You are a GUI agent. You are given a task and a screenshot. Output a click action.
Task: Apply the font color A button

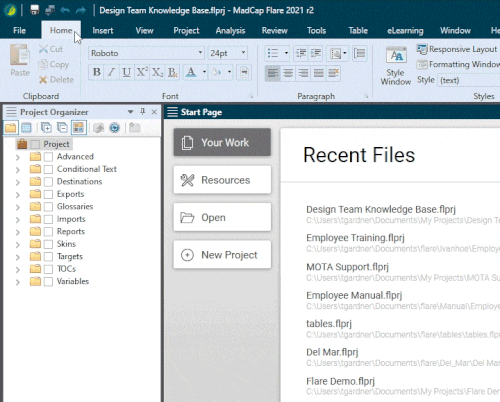coord(191,72)
